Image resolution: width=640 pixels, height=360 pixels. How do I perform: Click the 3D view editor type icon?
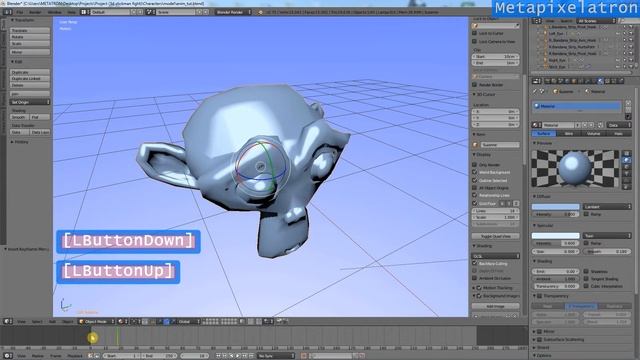point(7,322)
